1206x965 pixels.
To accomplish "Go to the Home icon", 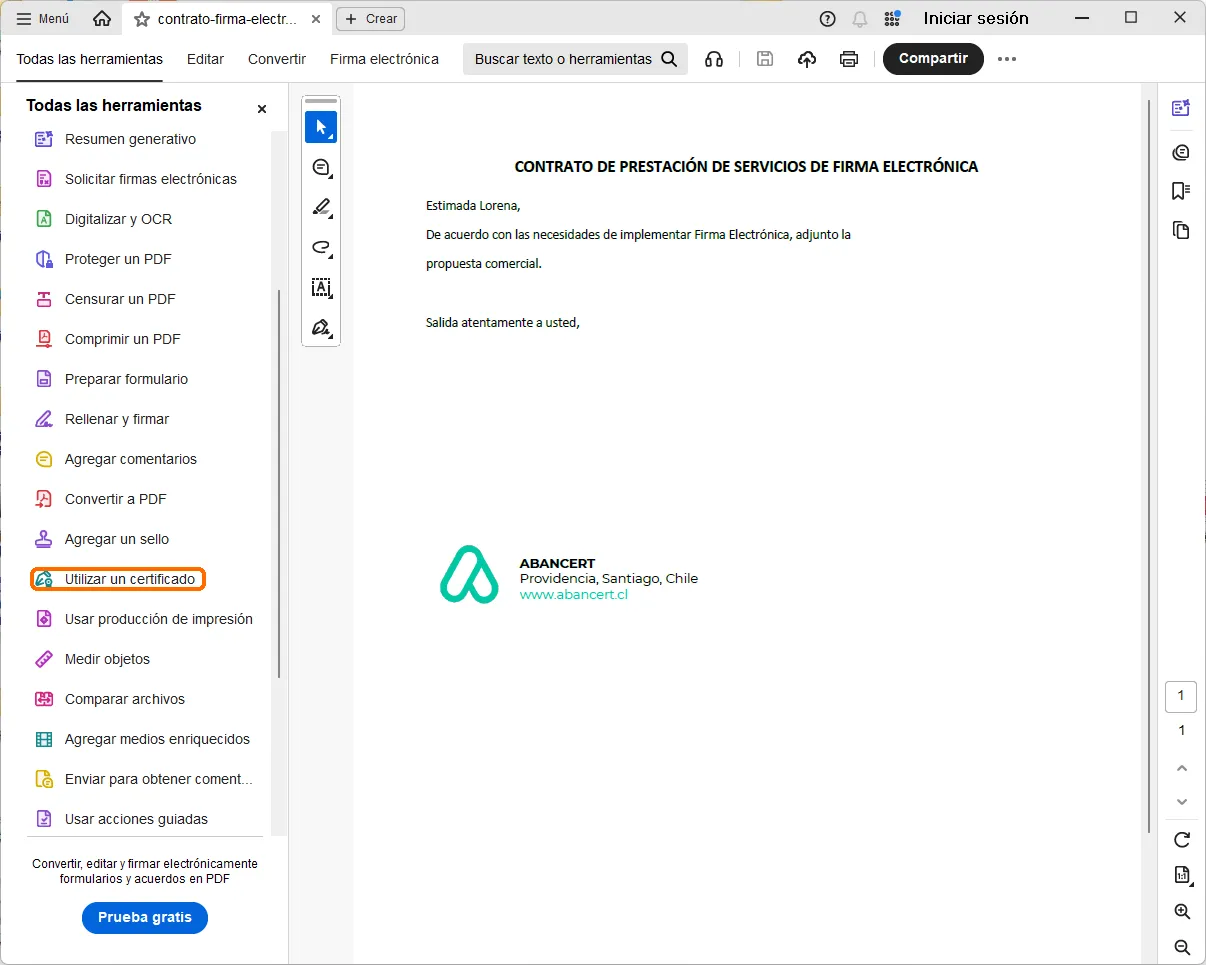I will tap(102, 18).
